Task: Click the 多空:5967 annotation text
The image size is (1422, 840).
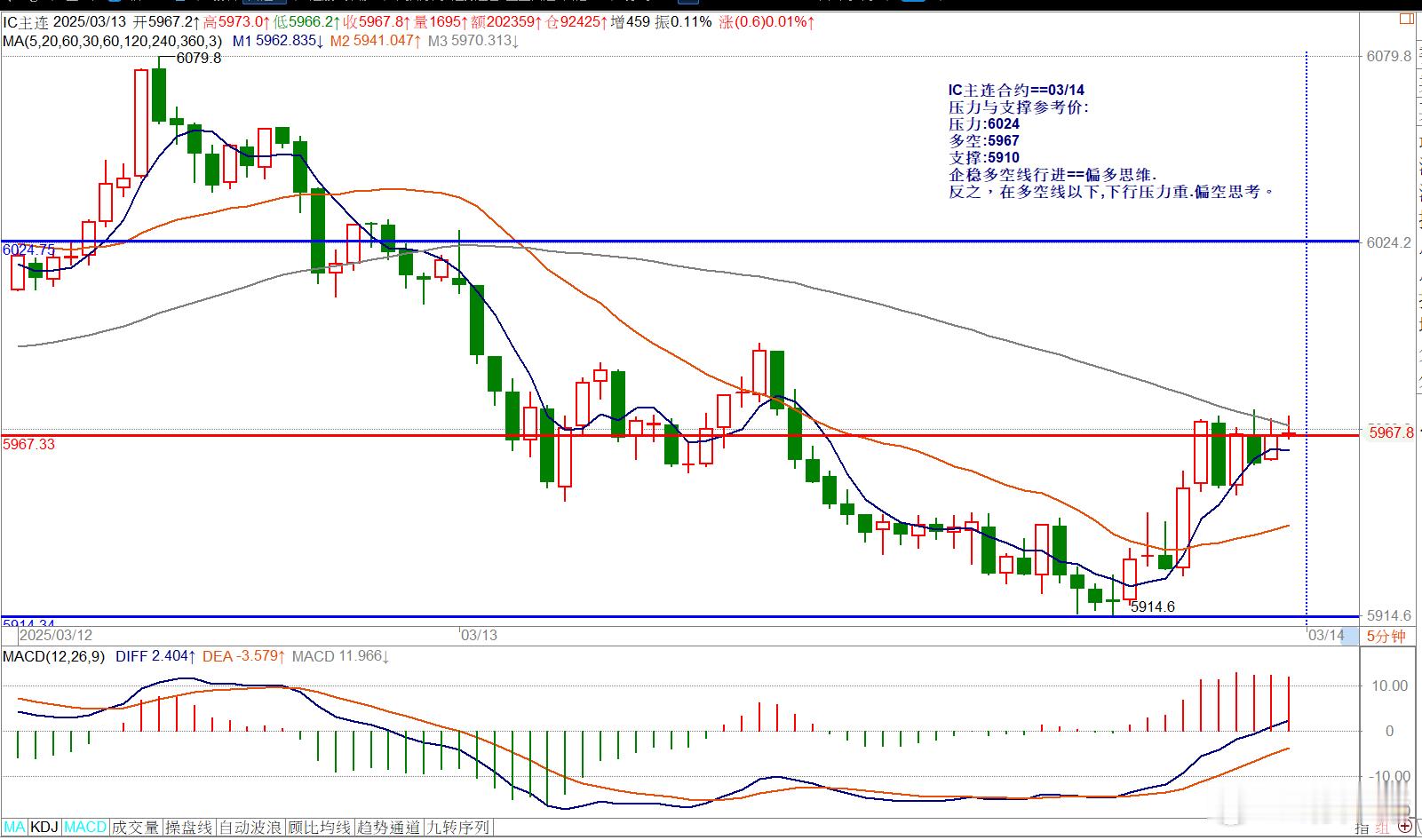Action: [x=984, y=141]
